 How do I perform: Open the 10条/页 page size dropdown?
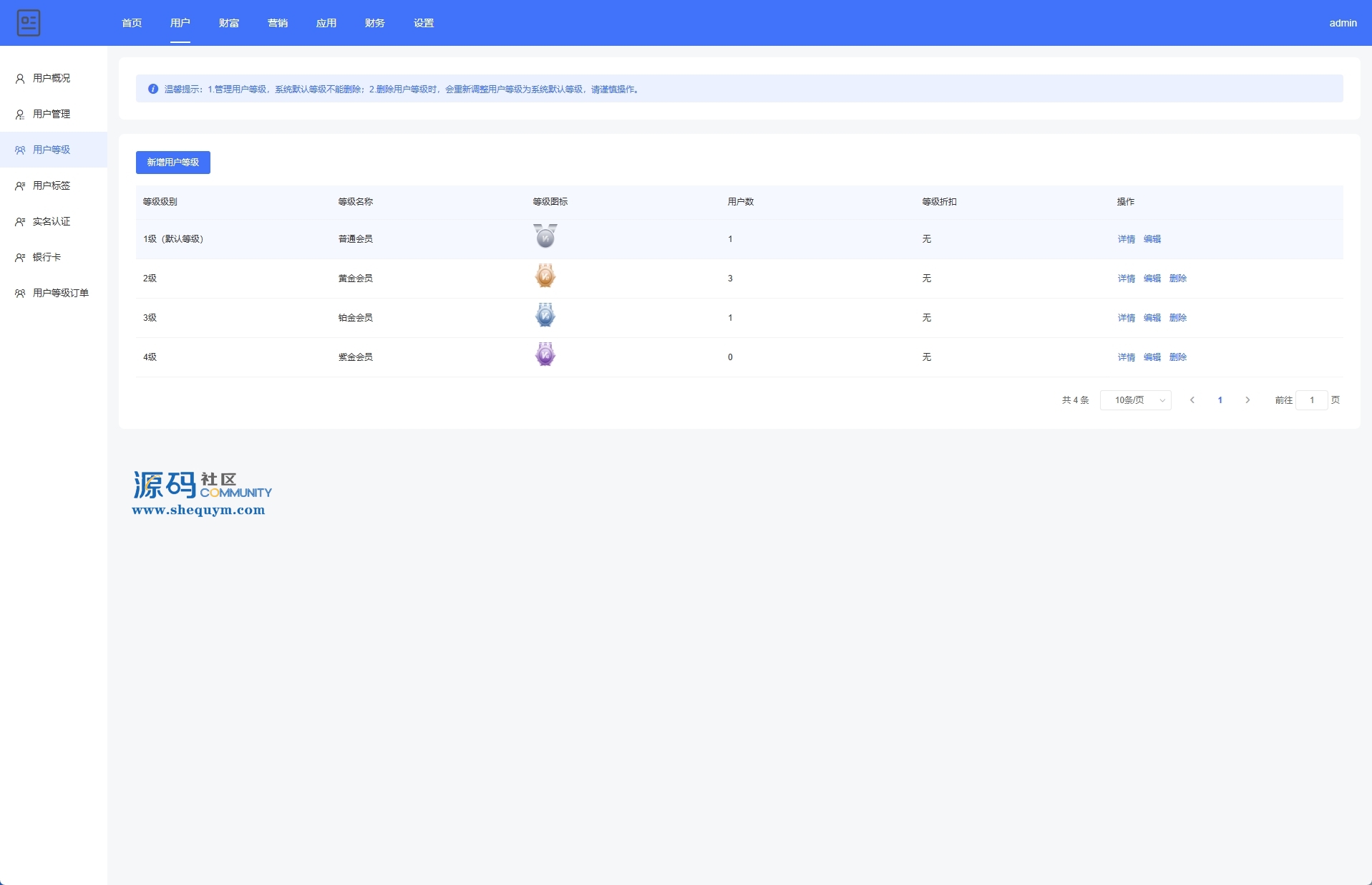pos(1135,400)
